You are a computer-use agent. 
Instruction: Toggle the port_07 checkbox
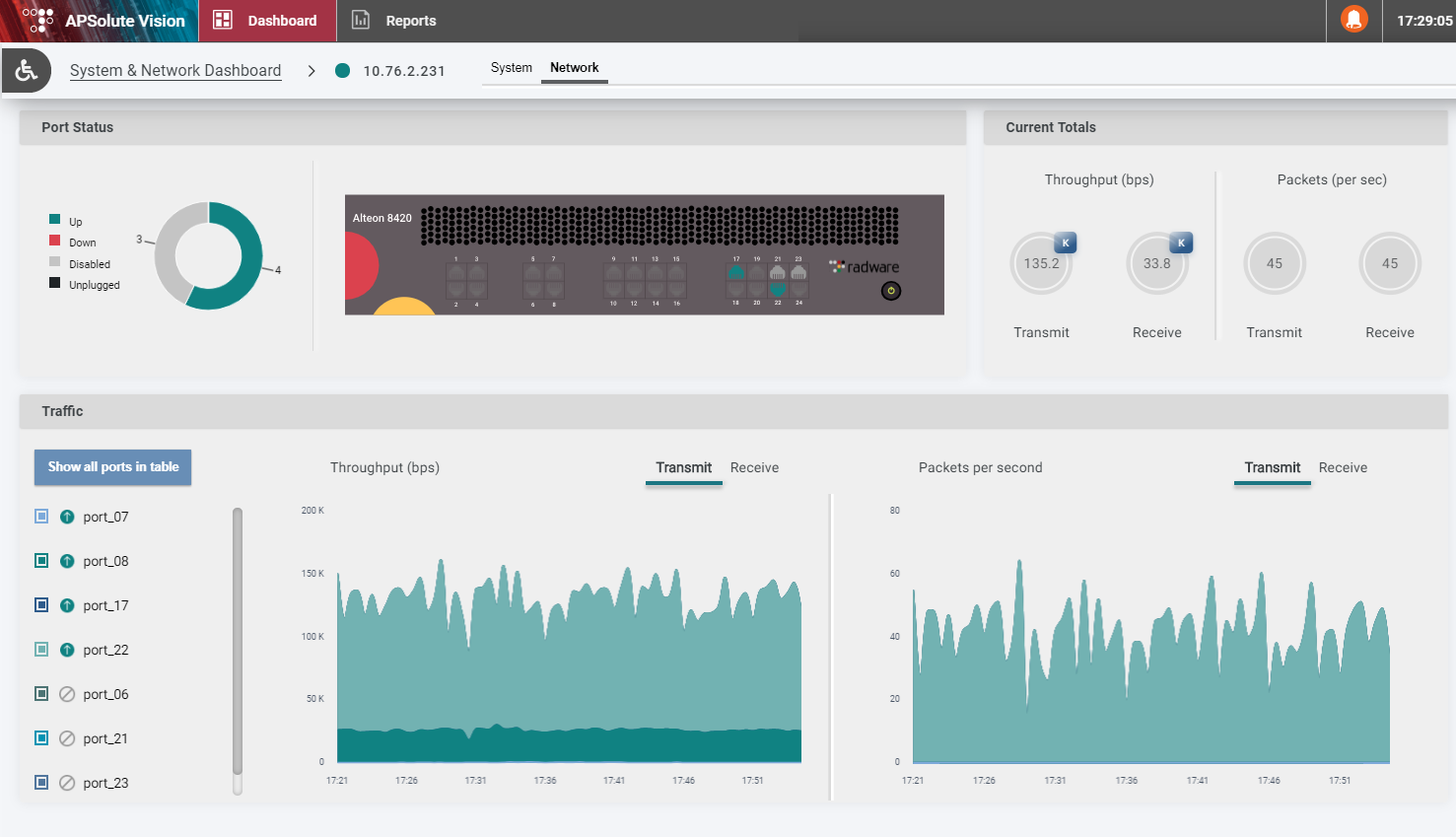pyautogui.click(x=41, y=517)
